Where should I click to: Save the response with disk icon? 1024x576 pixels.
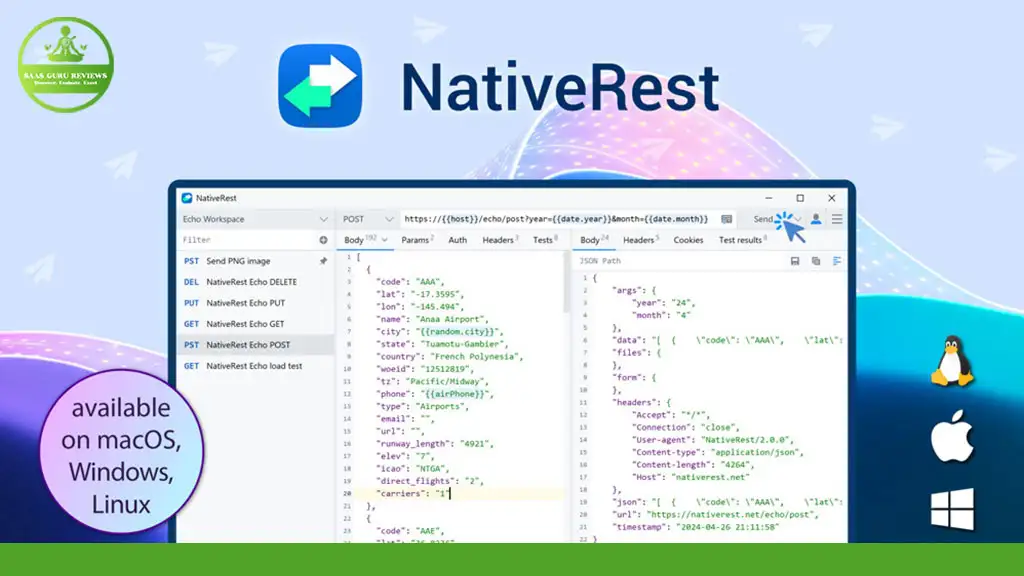795,261
